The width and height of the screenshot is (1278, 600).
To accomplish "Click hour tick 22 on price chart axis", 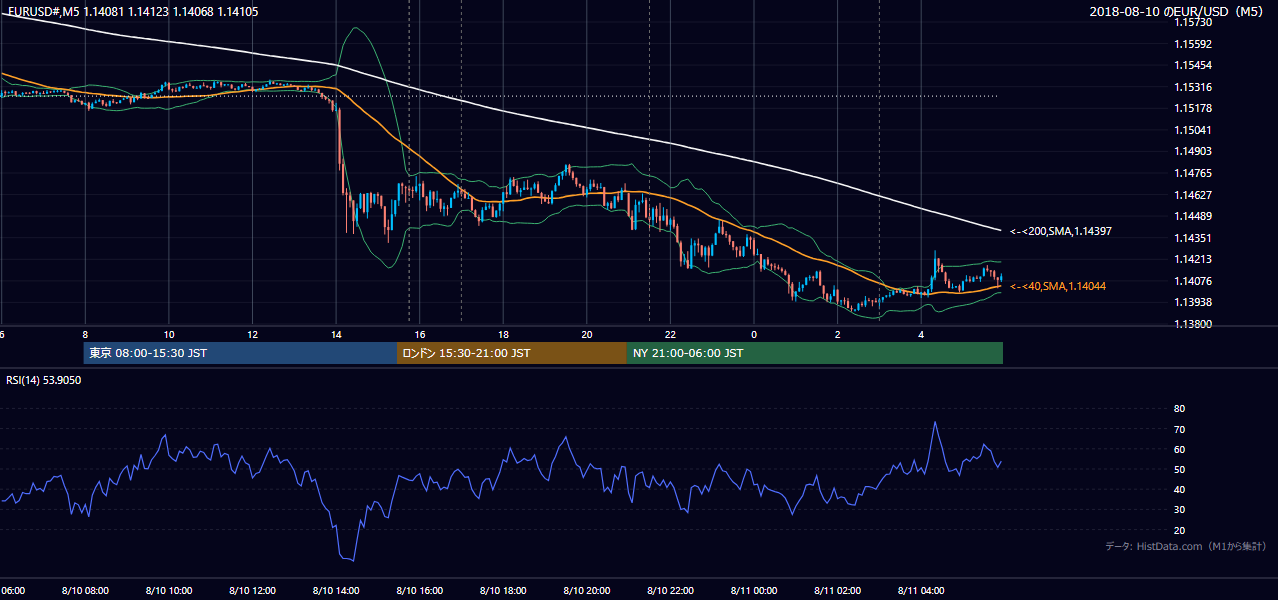I will pyautogui.click(x=671, y=334).
